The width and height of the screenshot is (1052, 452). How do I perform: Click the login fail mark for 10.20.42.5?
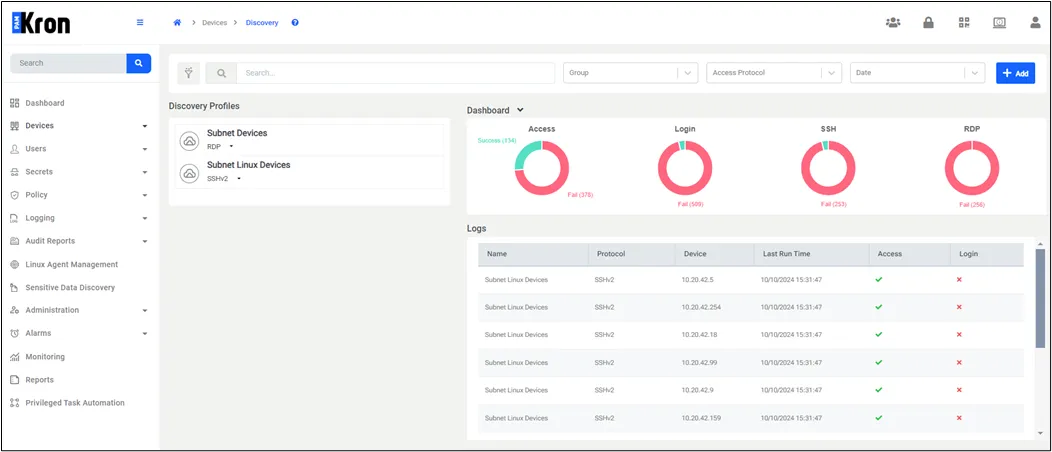959,280
